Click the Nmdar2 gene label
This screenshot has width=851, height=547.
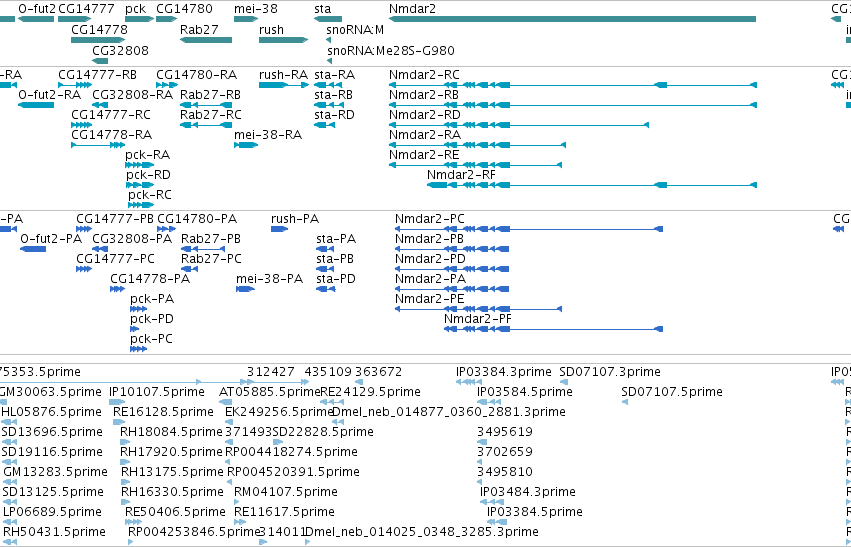coord(412,9)
